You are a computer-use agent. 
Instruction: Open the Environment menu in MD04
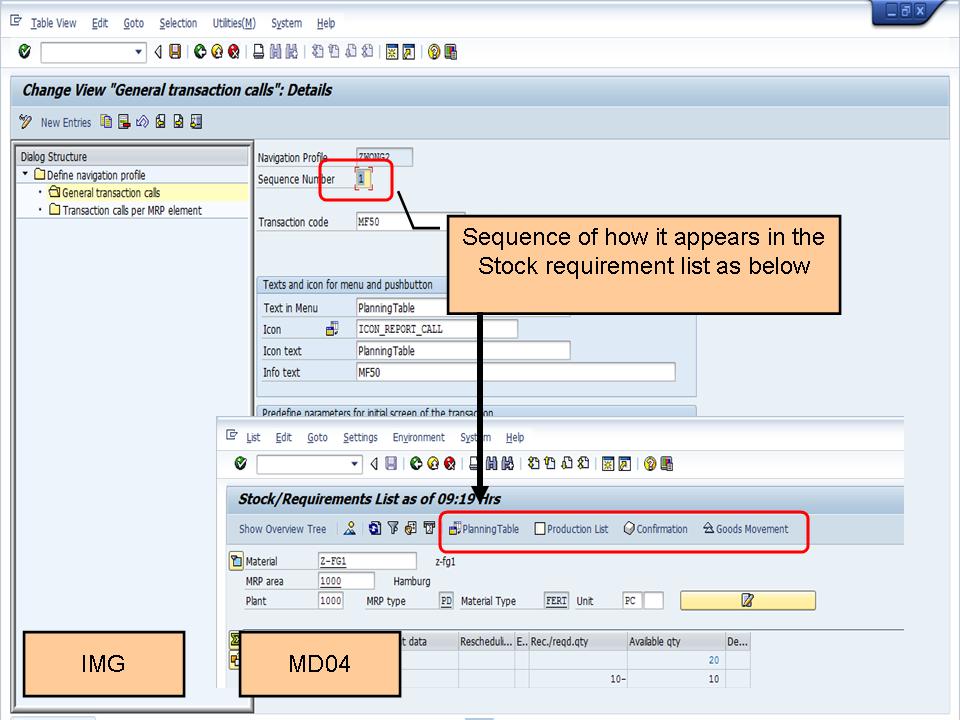(419, 437)
